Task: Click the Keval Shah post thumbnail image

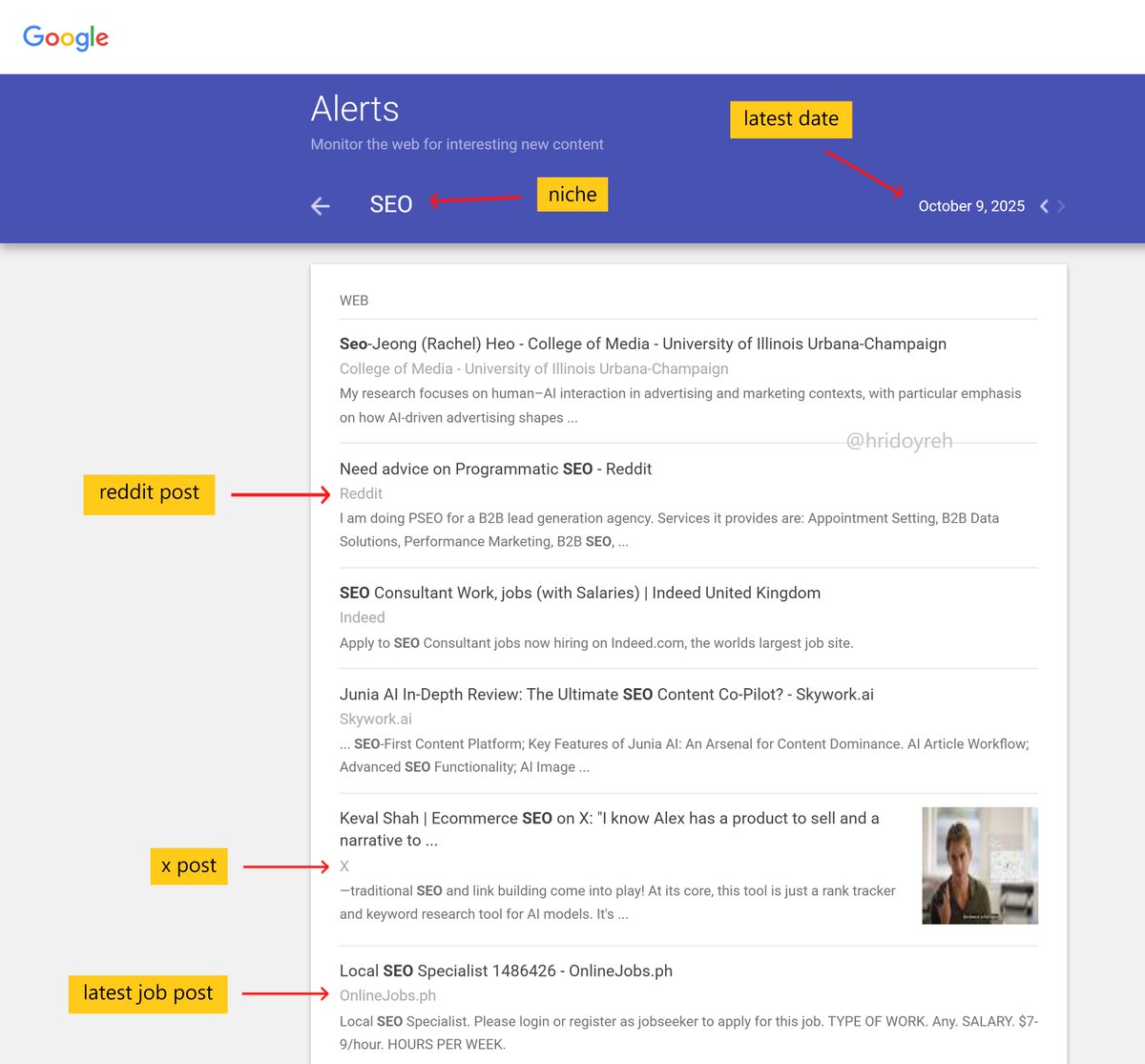Action: click(x=980, y=866)
